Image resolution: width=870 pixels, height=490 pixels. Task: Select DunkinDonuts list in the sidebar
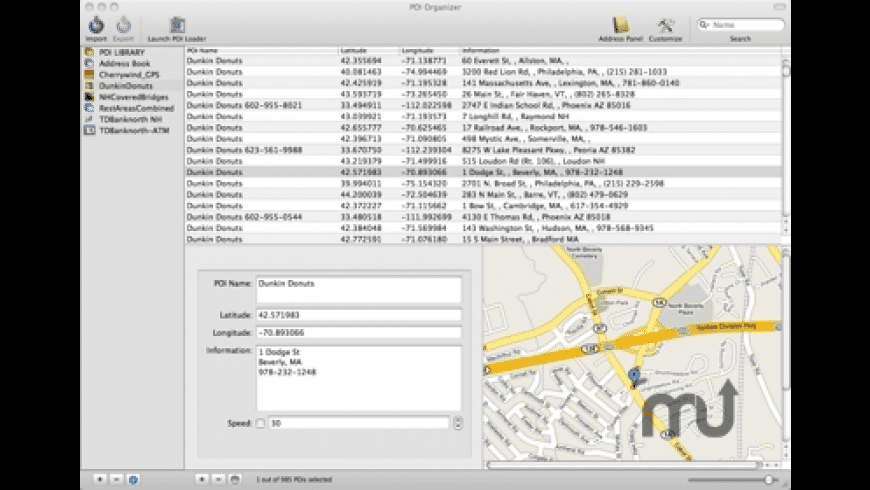126,85
